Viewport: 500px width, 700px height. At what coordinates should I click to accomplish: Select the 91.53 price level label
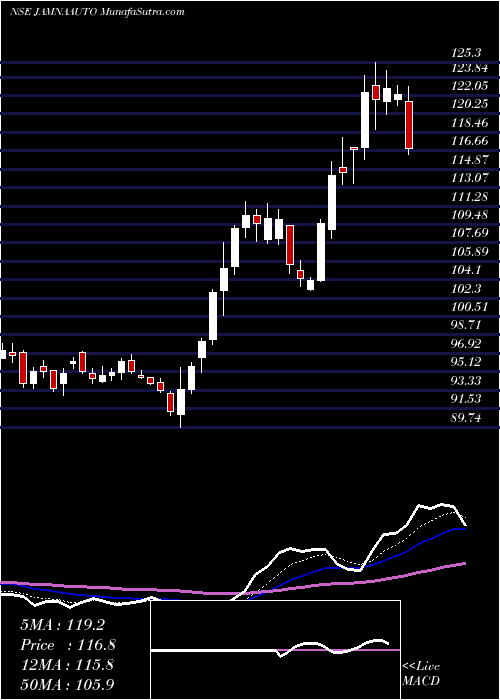(467, 399)
